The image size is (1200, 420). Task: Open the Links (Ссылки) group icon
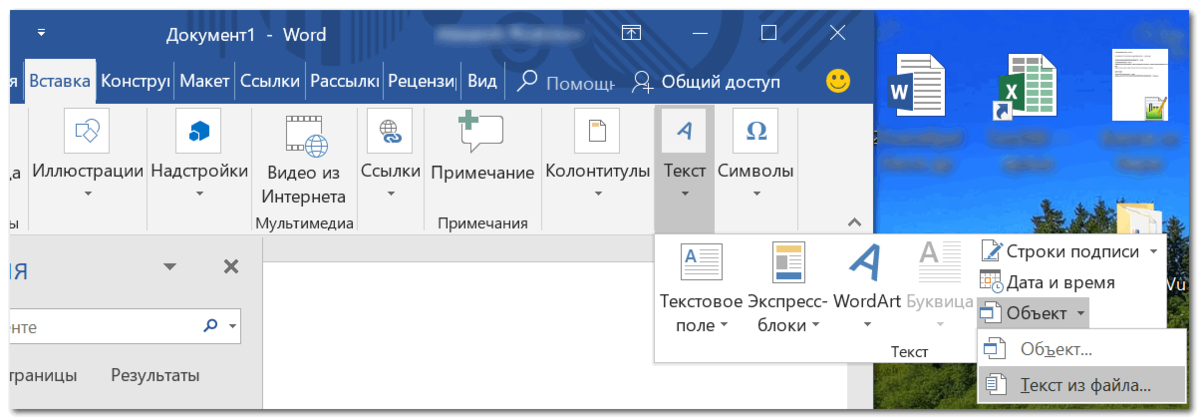[389, 131]
